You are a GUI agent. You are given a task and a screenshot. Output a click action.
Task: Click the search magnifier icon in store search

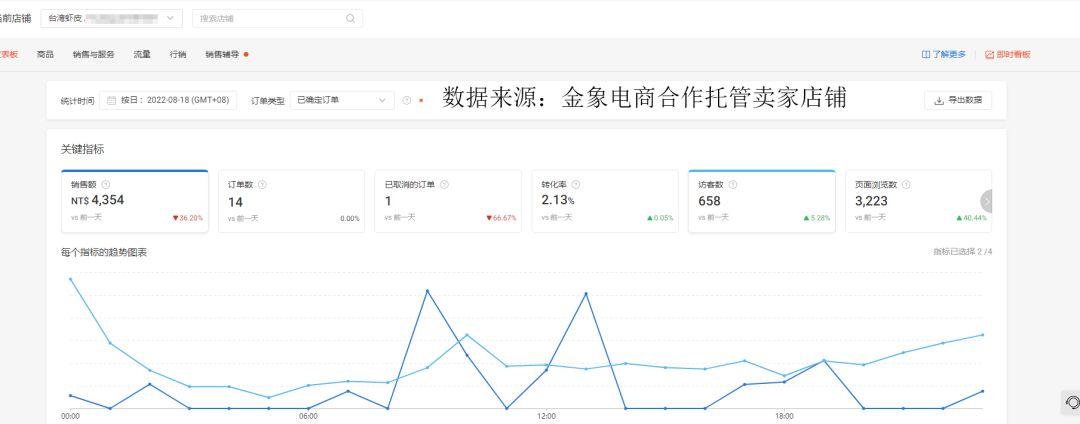[x=350, y=18]
